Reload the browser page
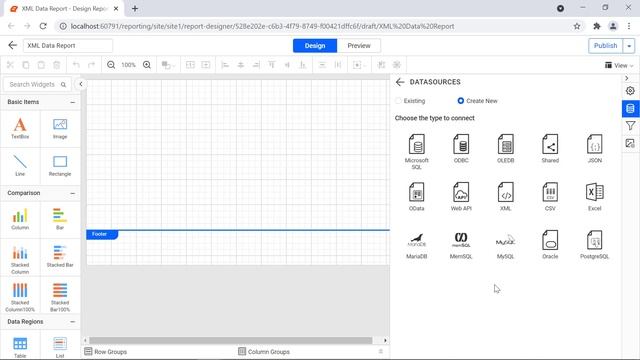640x360 pixels. pos(43,26)
